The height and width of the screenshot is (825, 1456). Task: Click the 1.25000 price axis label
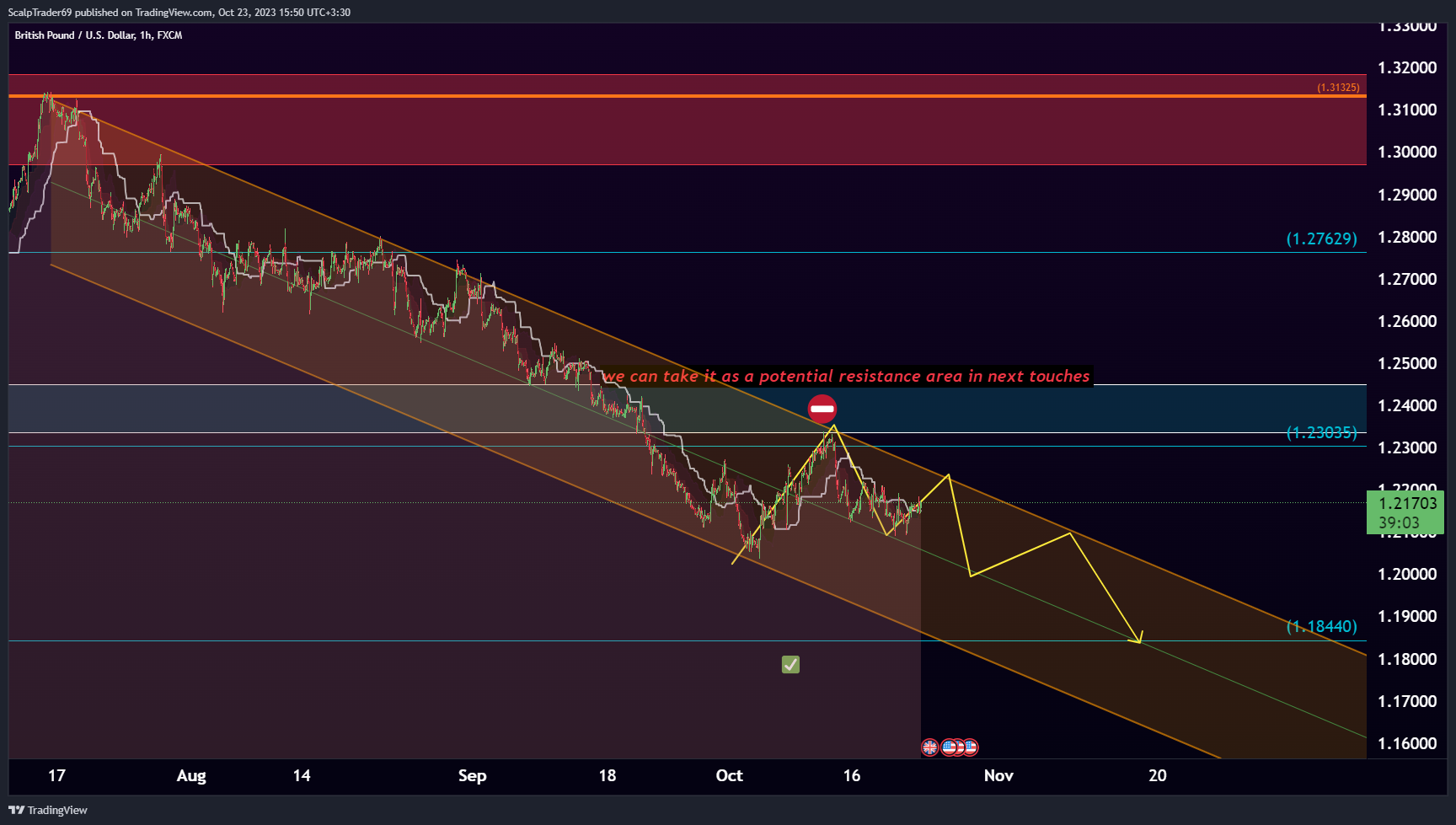1407,363
